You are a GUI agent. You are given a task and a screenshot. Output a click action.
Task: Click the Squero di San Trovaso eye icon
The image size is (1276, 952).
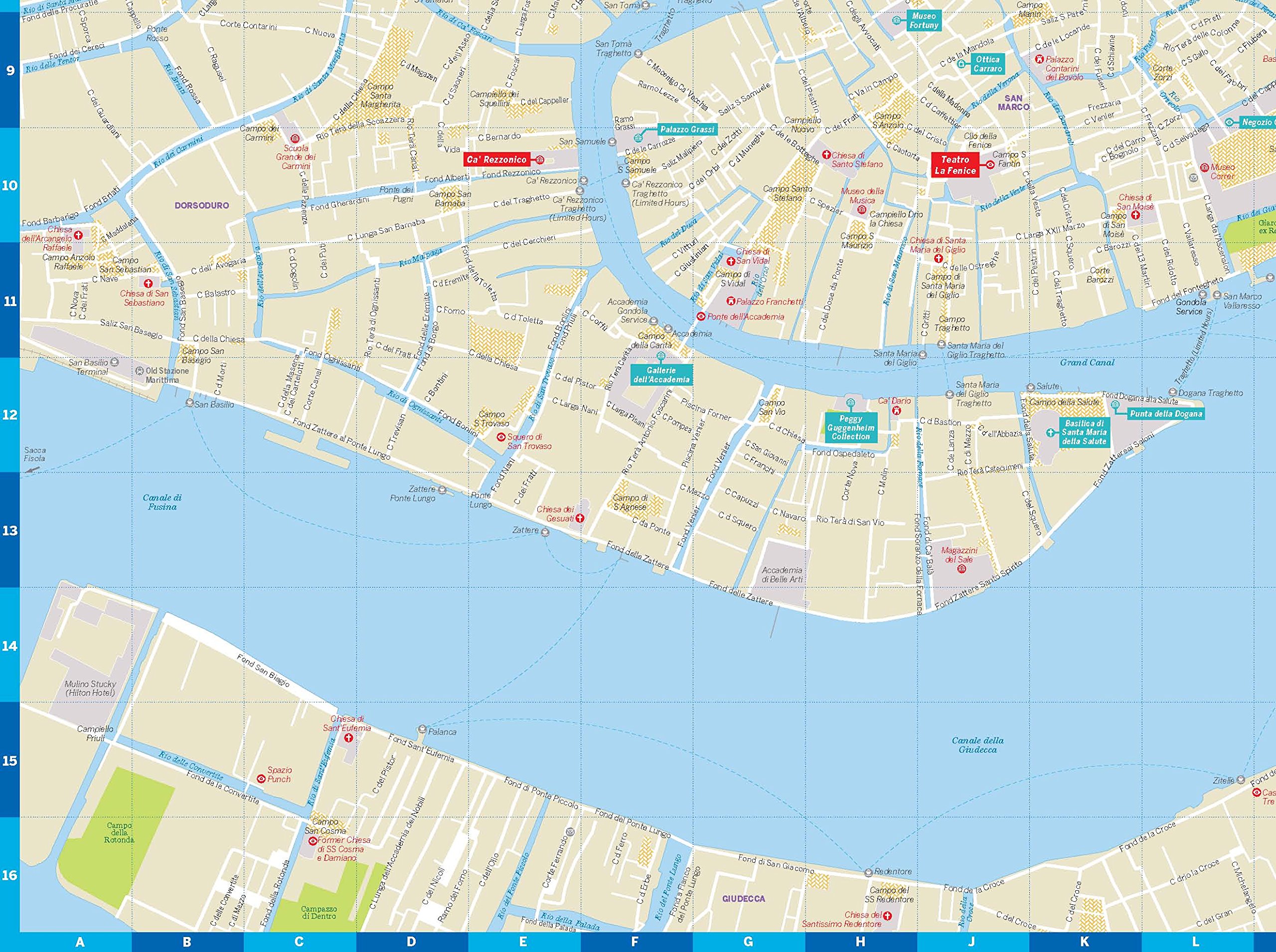[x=501, y=437]
